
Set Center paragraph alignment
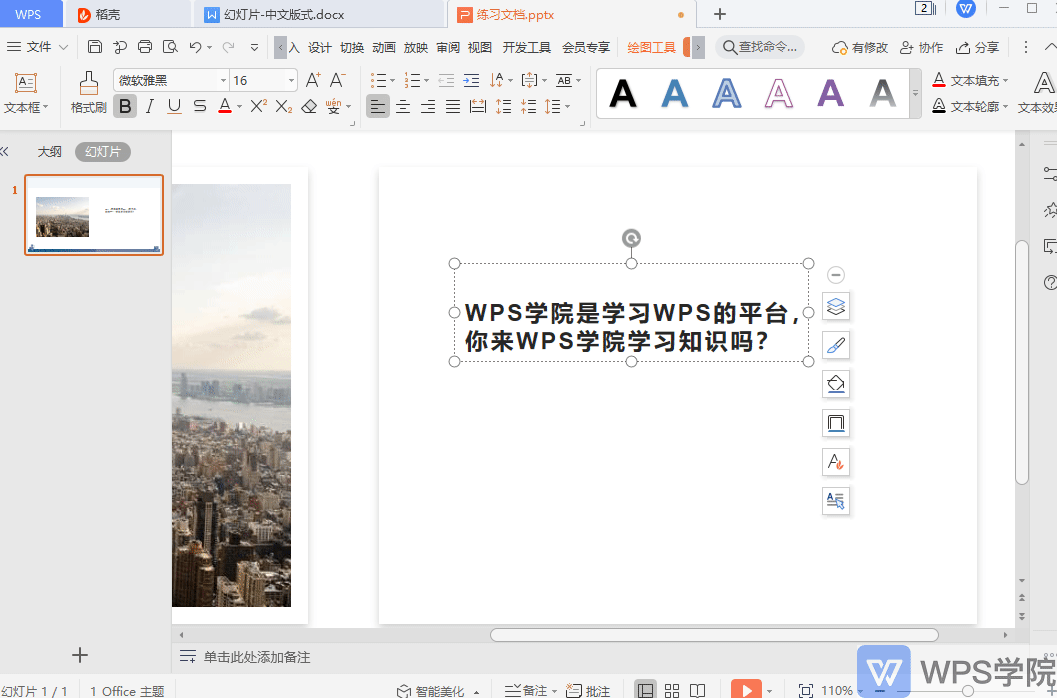pyautogui.click(x=403, y=106)
